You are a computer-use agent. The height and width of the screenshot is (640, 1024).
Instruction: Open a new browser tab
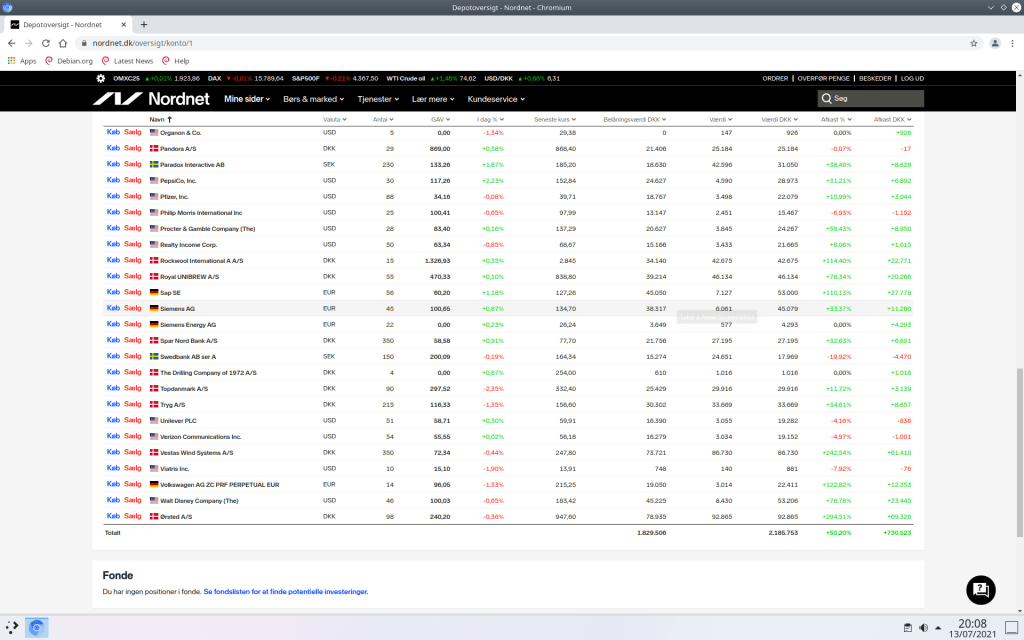(144, 24)
